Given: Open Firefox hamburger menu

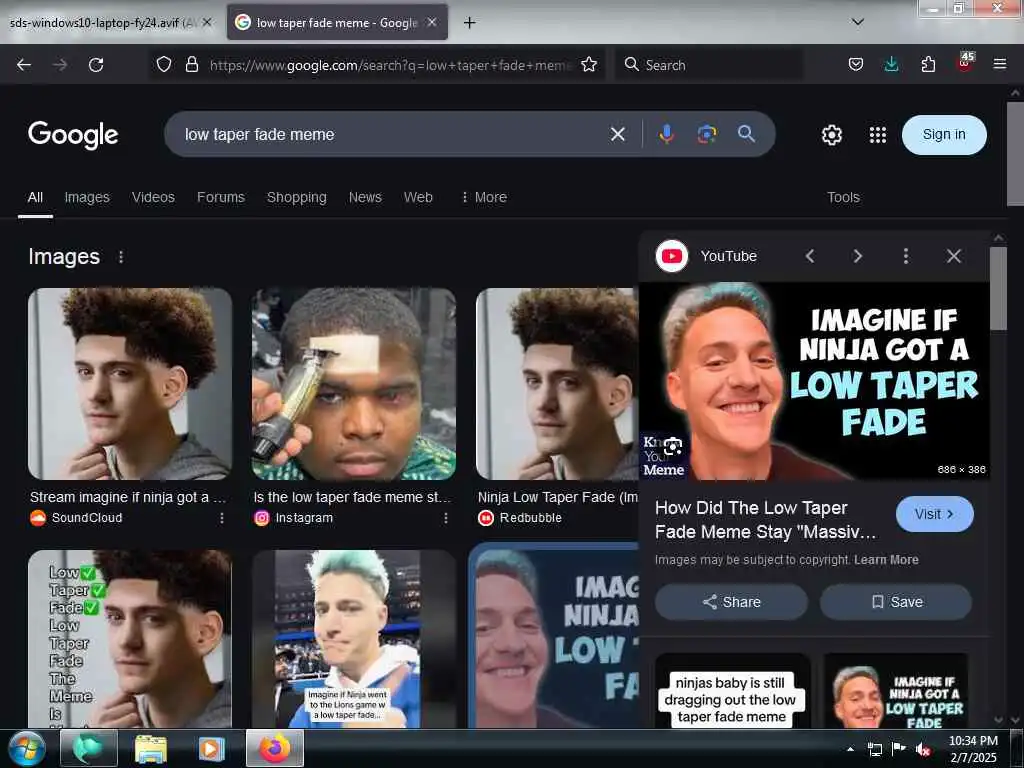Looking at the screenshot, I should (x=1000, y=64).
